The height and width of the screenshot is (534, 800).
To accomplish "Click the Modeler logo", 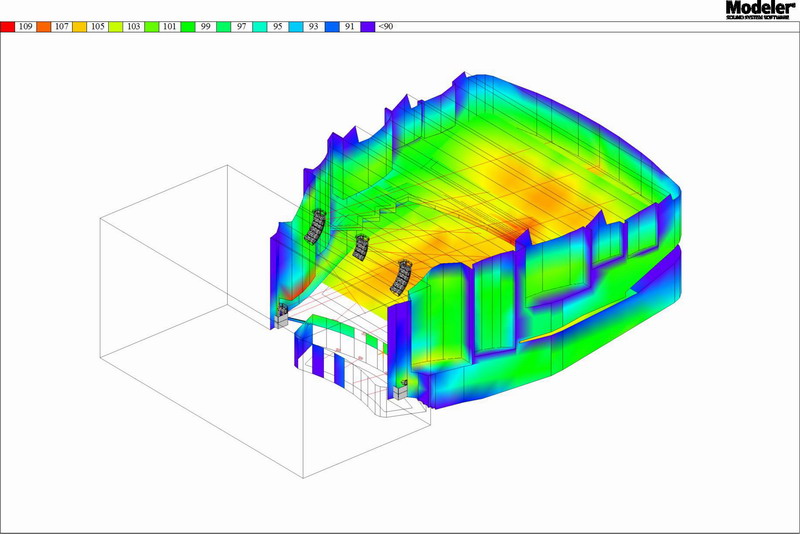I will 760,10.
